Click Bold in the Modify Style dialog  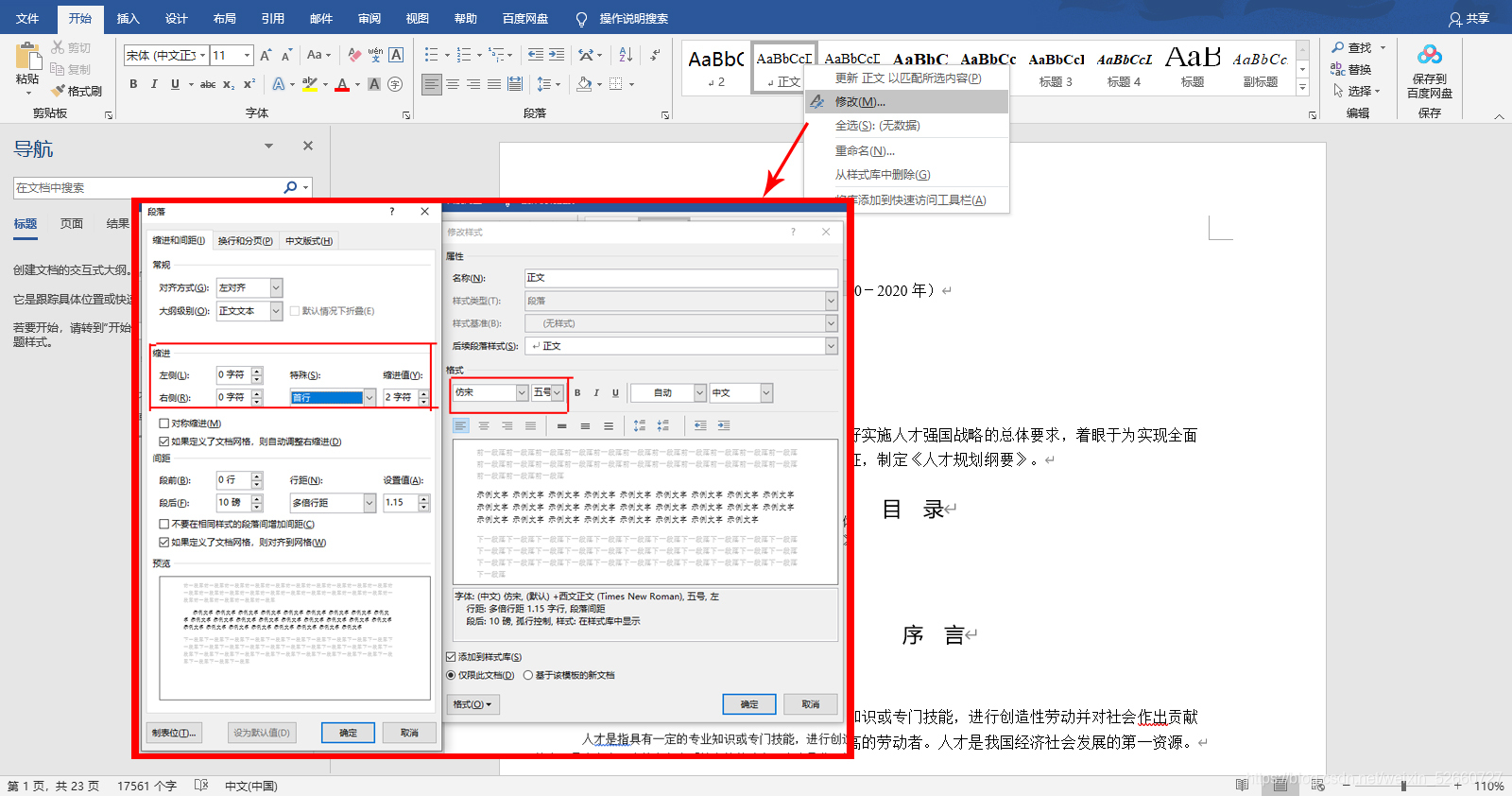click(577, 392)
